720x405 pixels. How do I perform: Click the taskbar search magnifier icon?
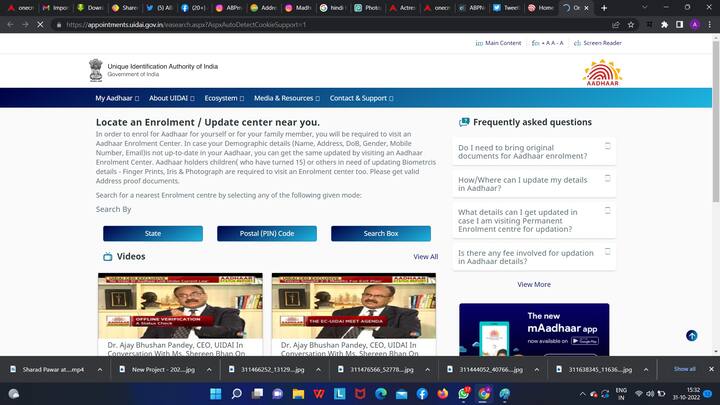[x=235, y=393]
